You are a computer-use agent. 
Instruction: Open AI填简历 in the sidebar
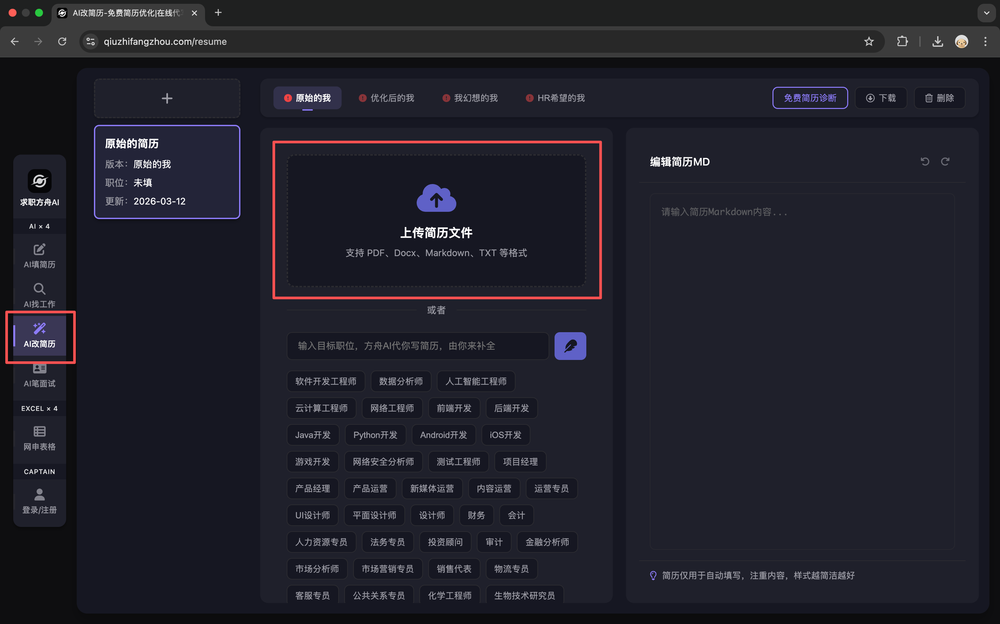[40, 256]
